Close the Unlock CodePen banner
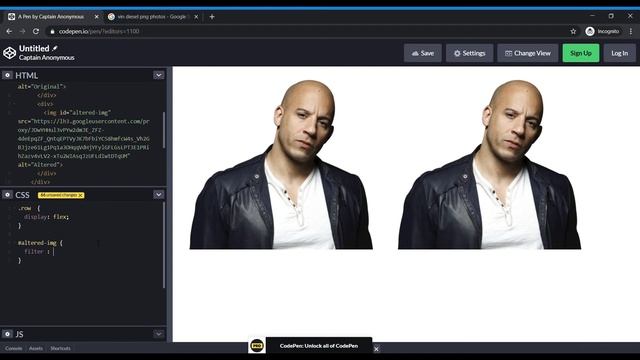 pos(376,349)
